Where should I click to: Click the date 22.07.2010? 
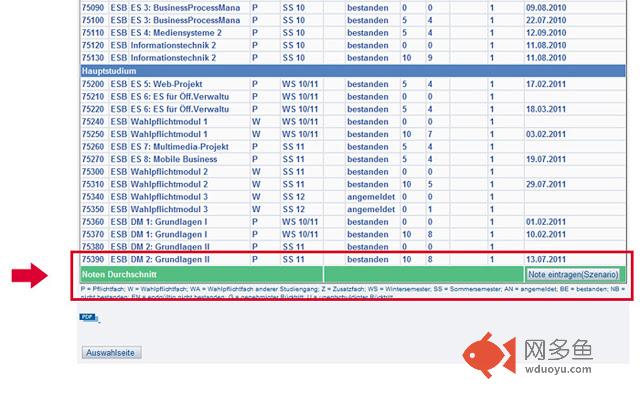[546, 20]
